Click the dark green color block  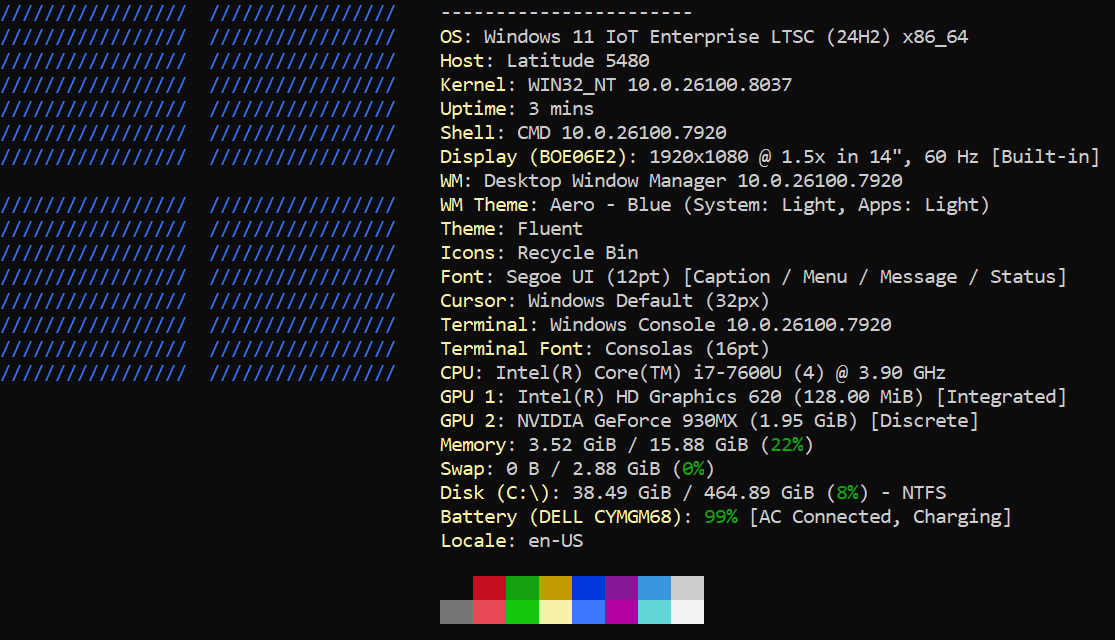point(523,588)
